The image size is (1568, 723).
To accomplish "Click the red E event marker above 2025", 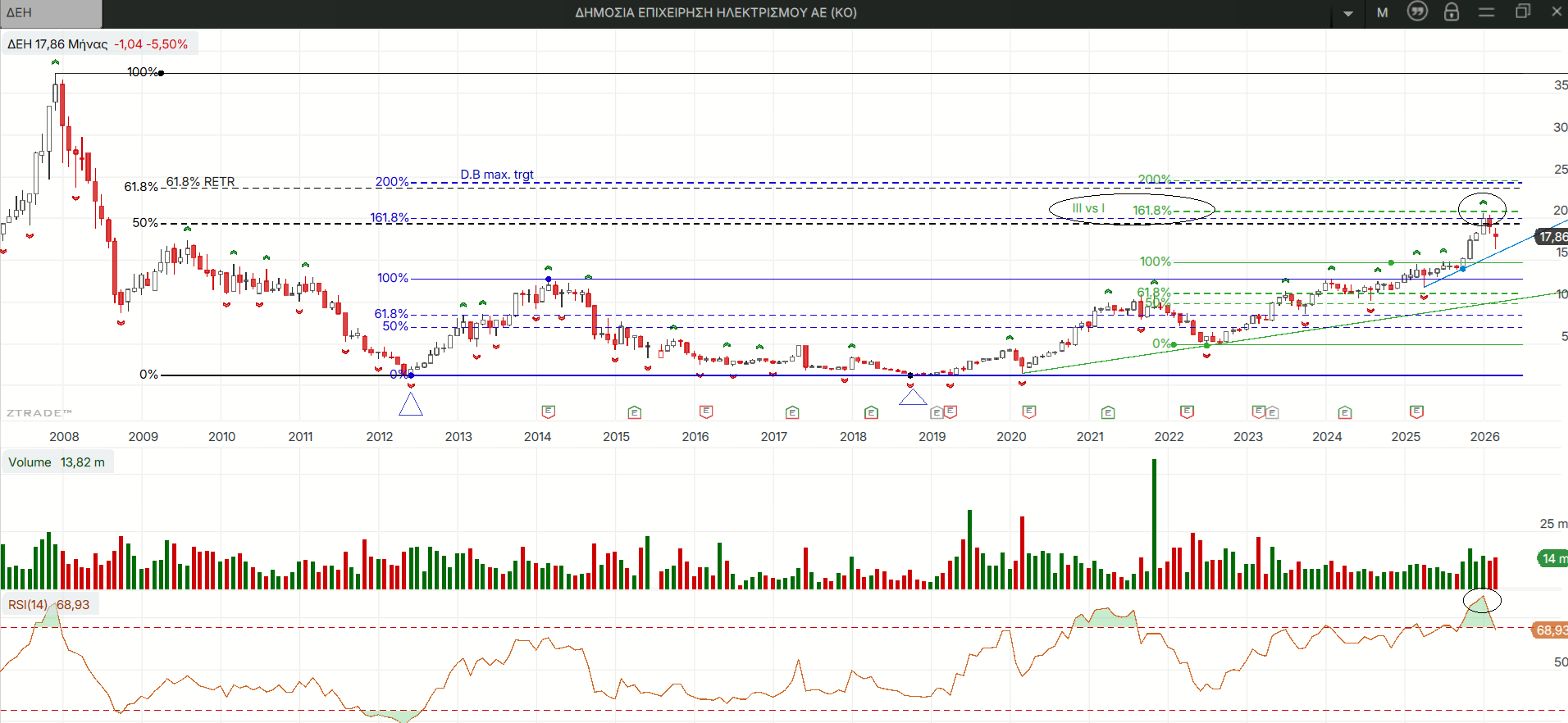I will tap(1416, 412).
